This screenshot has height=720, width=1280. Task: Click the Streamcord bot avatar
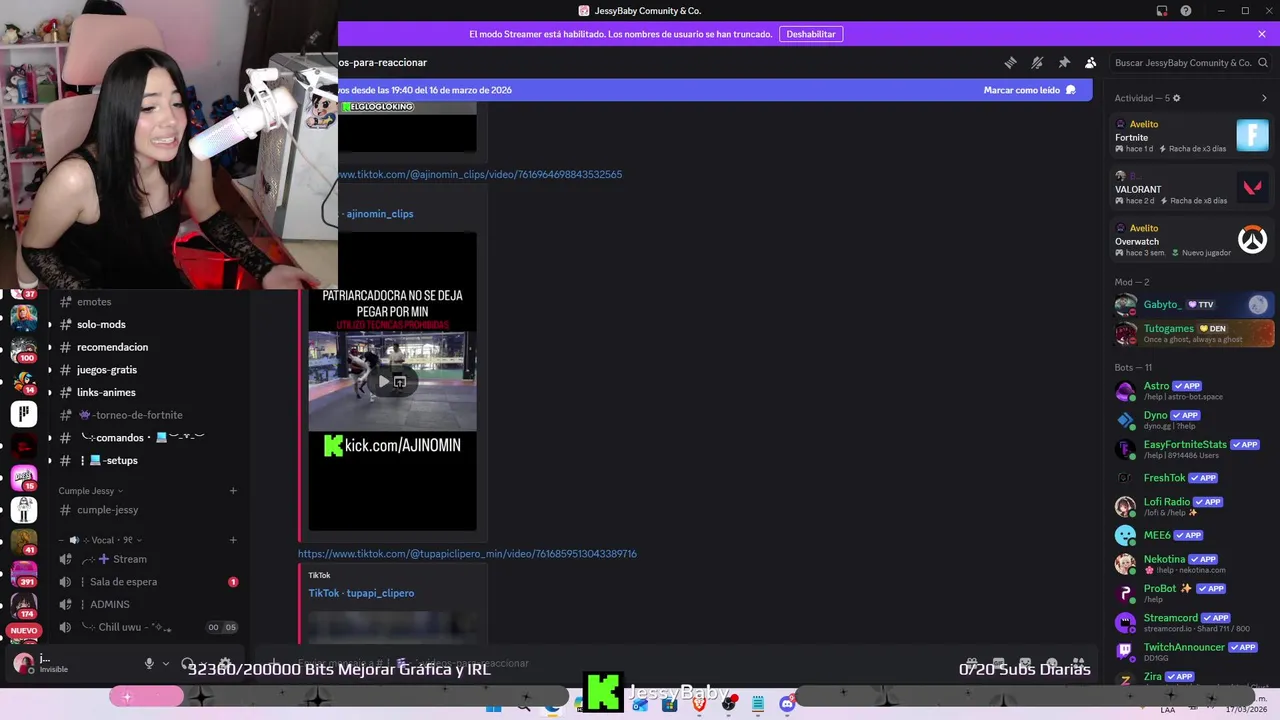(1125, 622)
